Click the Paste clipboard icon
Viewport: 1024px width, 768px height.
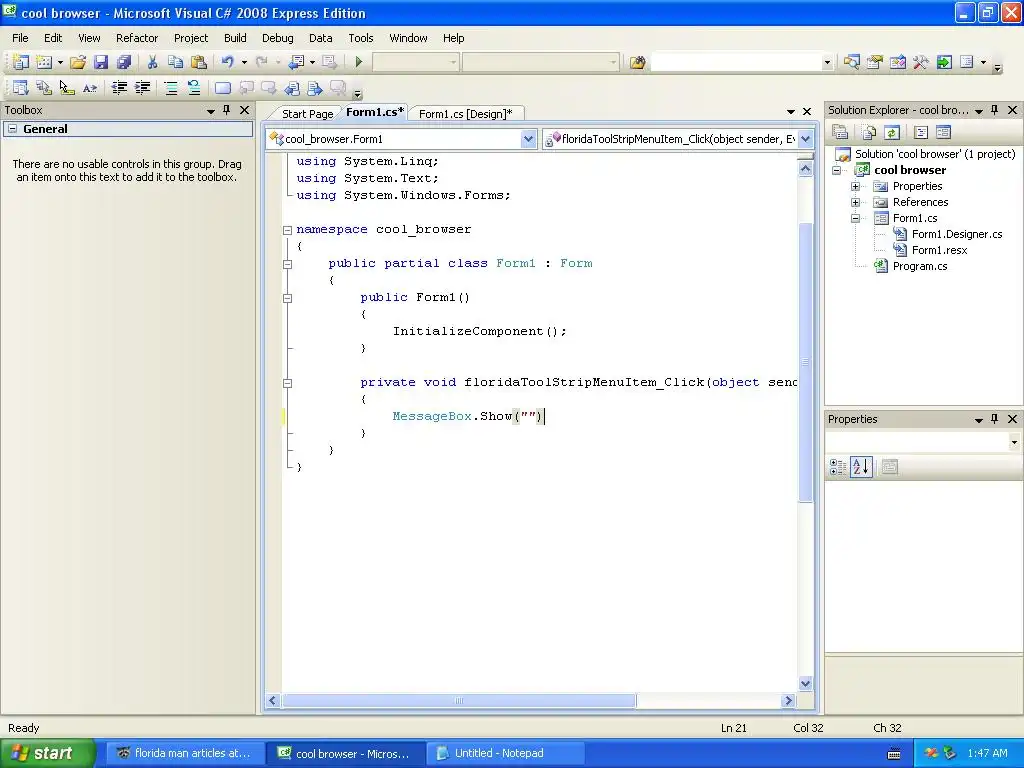[199, 62]
